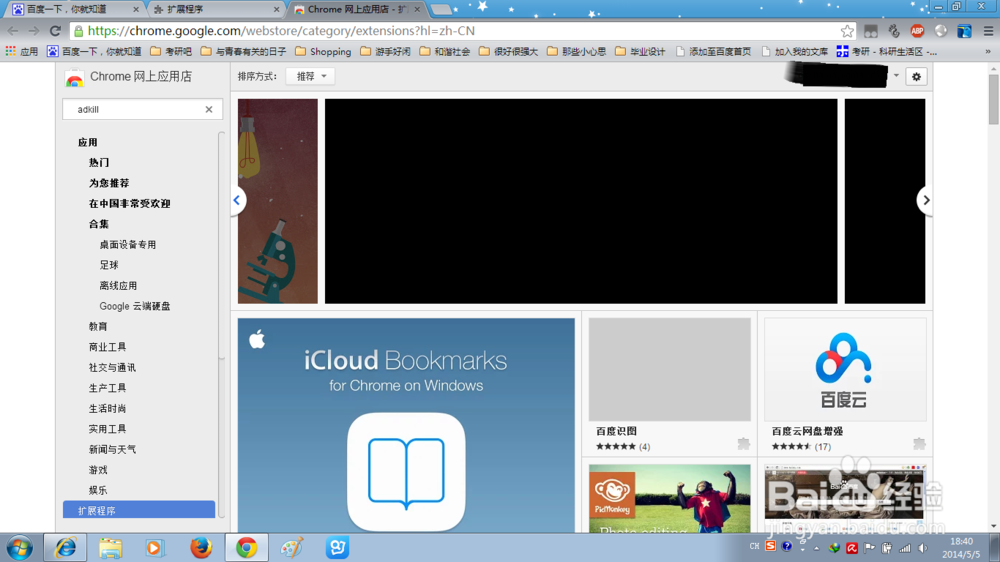Image resolution: width=1000 pixels, height=562 pixels.
Task: Show more bookmarks with the overflow chevron
Action: pyautogui.click(x=988, y=51)
